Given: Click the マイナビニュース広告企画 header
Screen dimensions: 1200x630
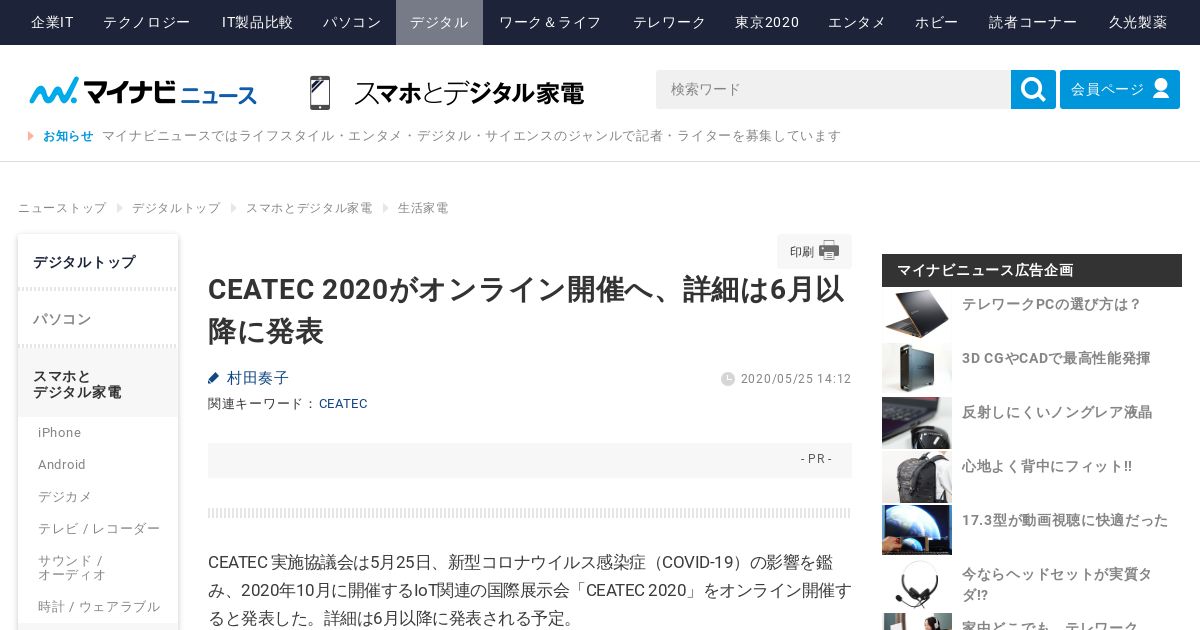Looking at the screenshot, I should pyautogui.click(x=1032, y=270).
